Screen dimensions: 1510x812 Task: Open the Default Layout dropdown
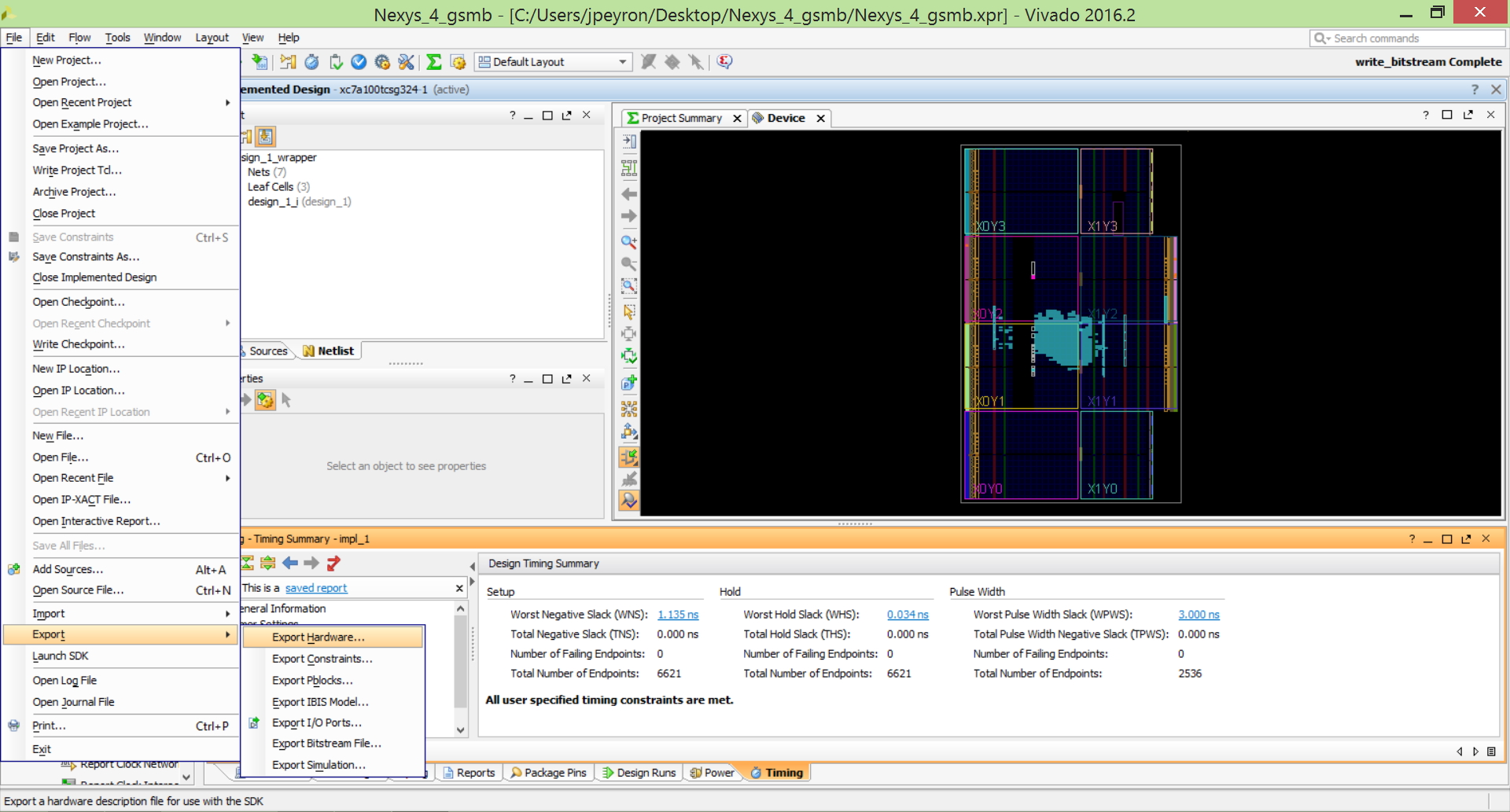[553, 62]
